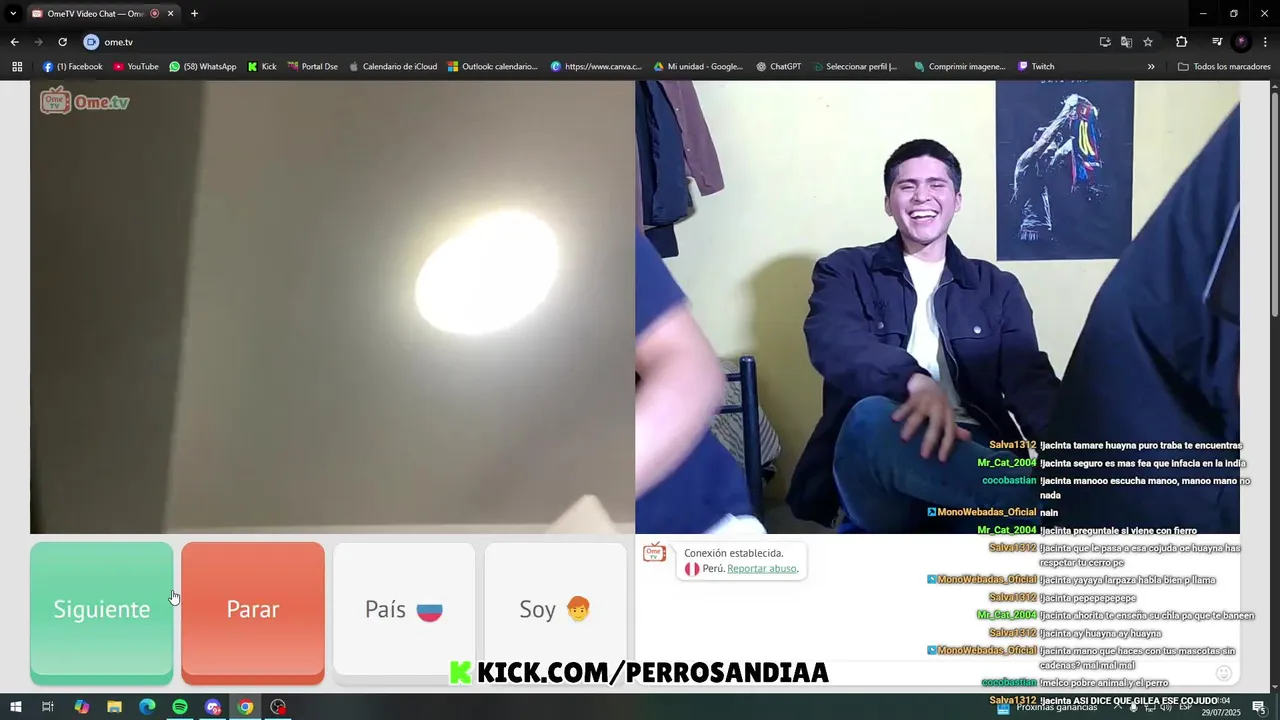This screenshot has height=720, width=1280.
Task: Open the Chrome profile avatar
Action: click(x=1242, y=42)
